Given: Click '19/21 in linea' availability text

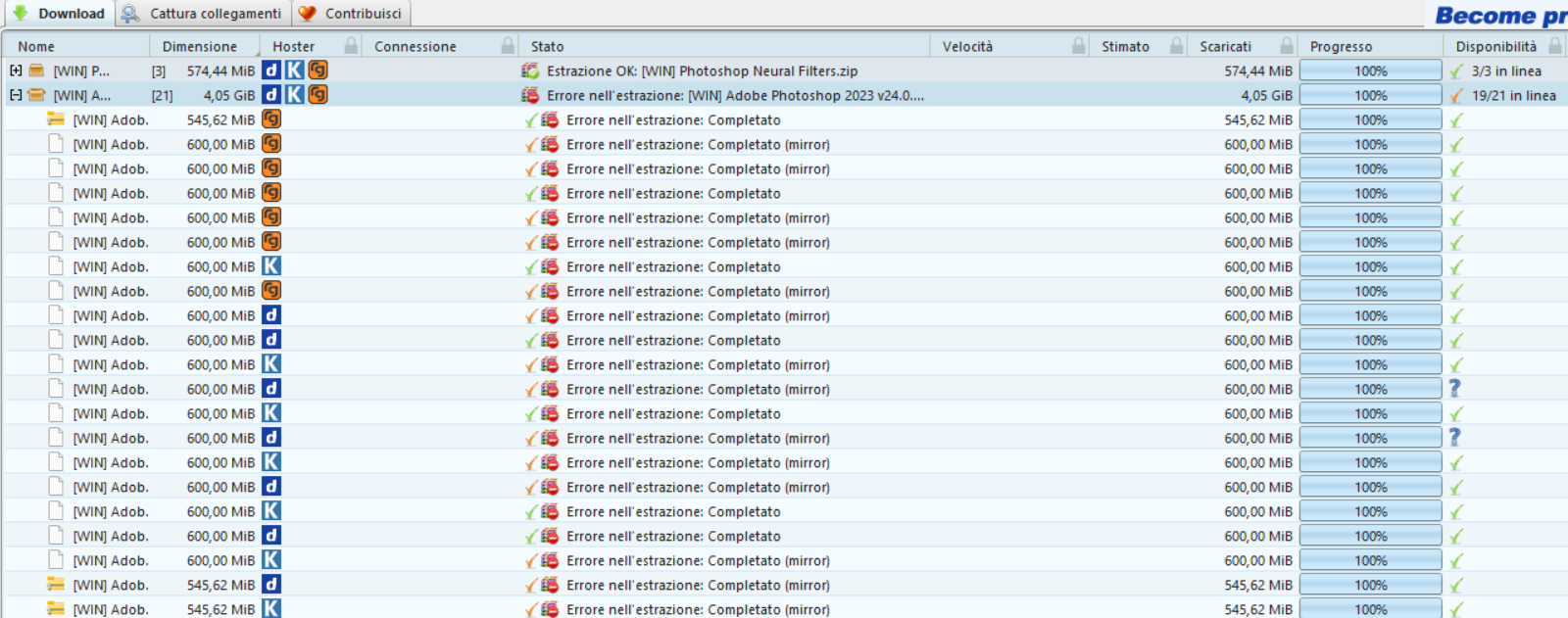Looking at the screenshot, I should coord(1514,95).
